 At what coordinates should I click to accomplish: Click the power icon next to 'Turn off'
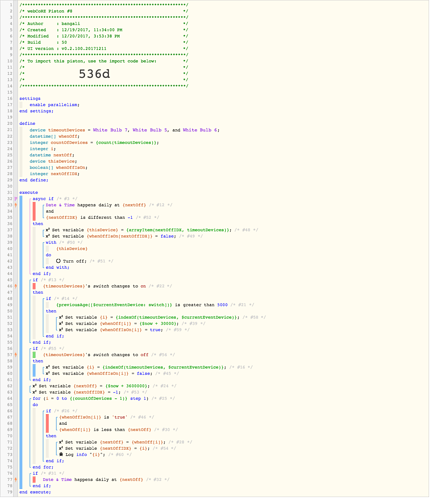58,262
